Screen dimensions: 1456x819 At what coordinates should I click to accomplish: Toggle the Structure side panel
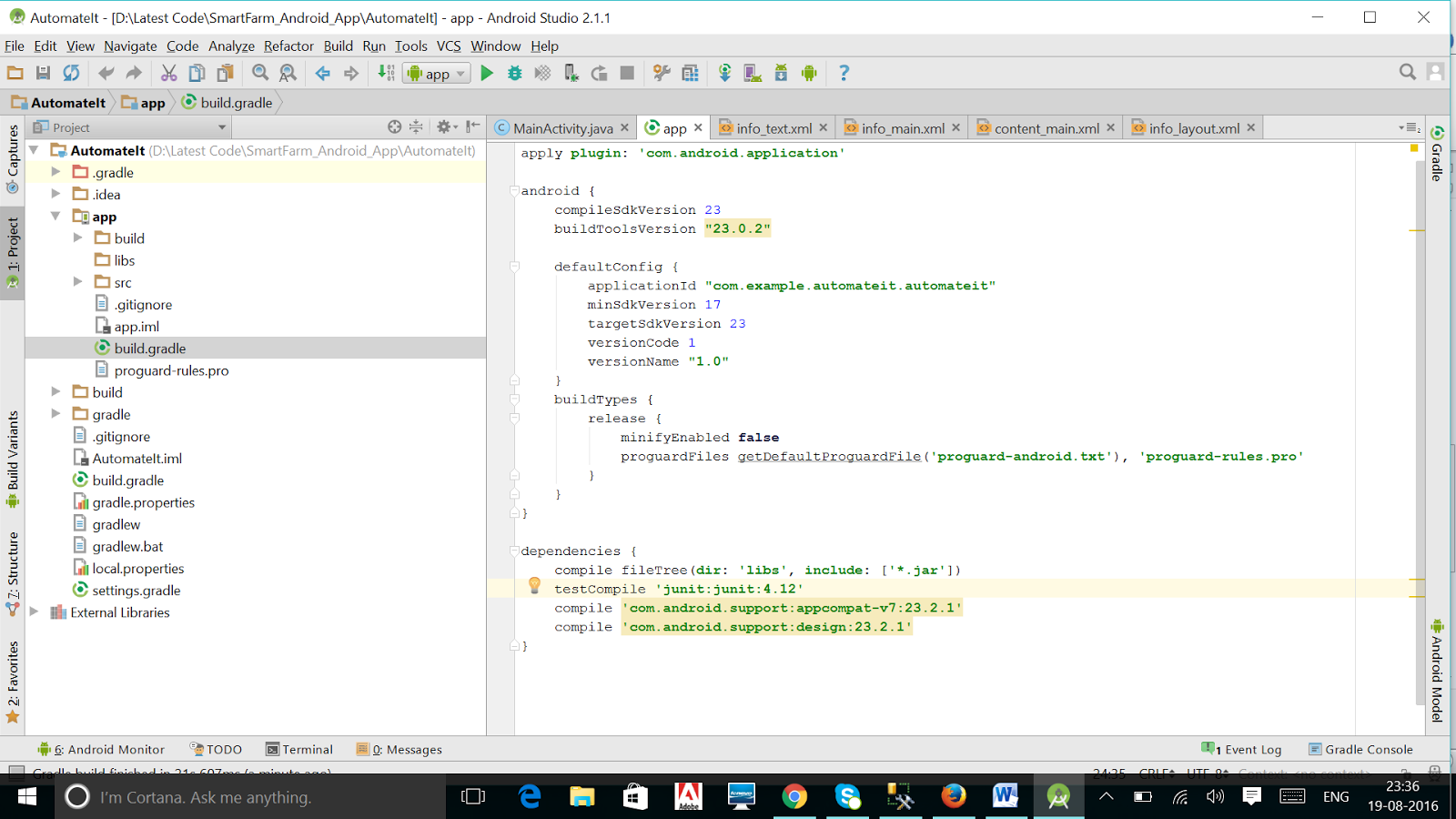click(13, 573)
